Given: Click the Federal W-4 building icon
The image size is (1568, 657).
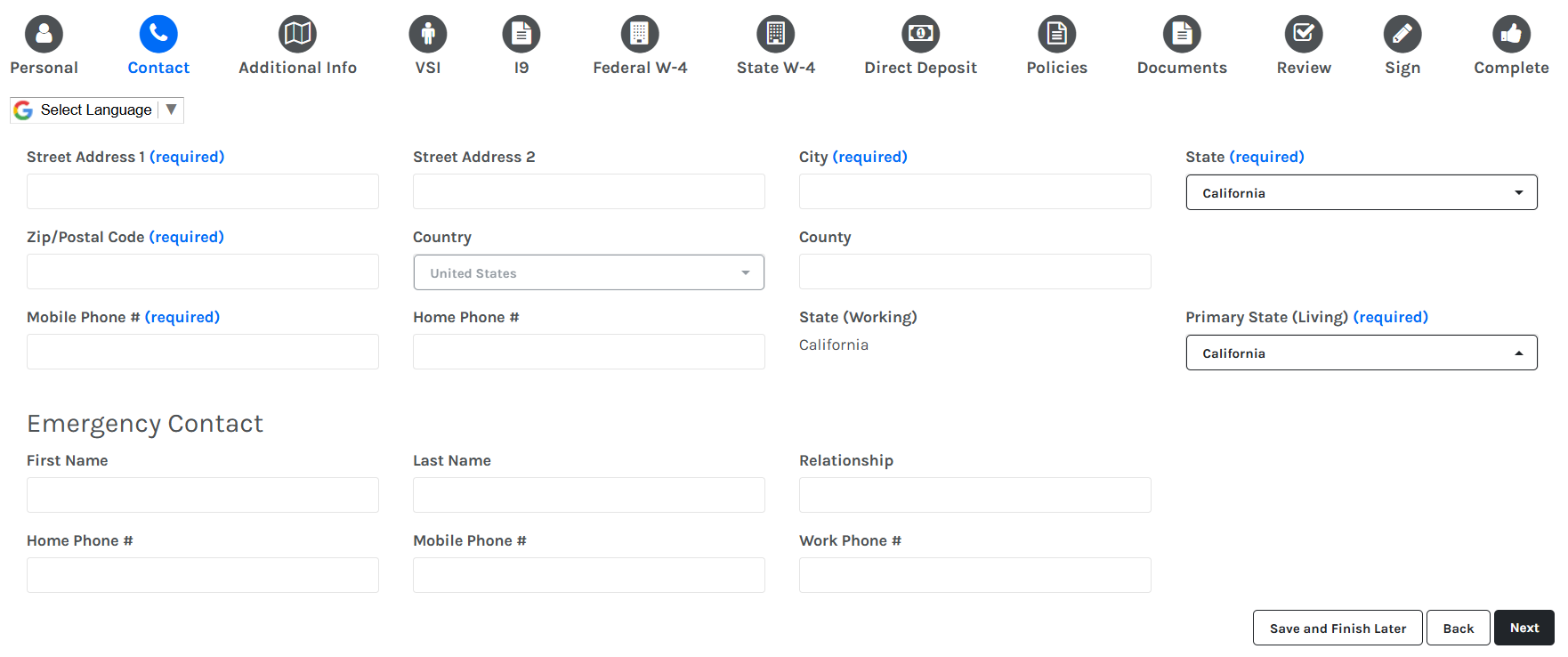Looking at the screenshot, I should 640,34.
